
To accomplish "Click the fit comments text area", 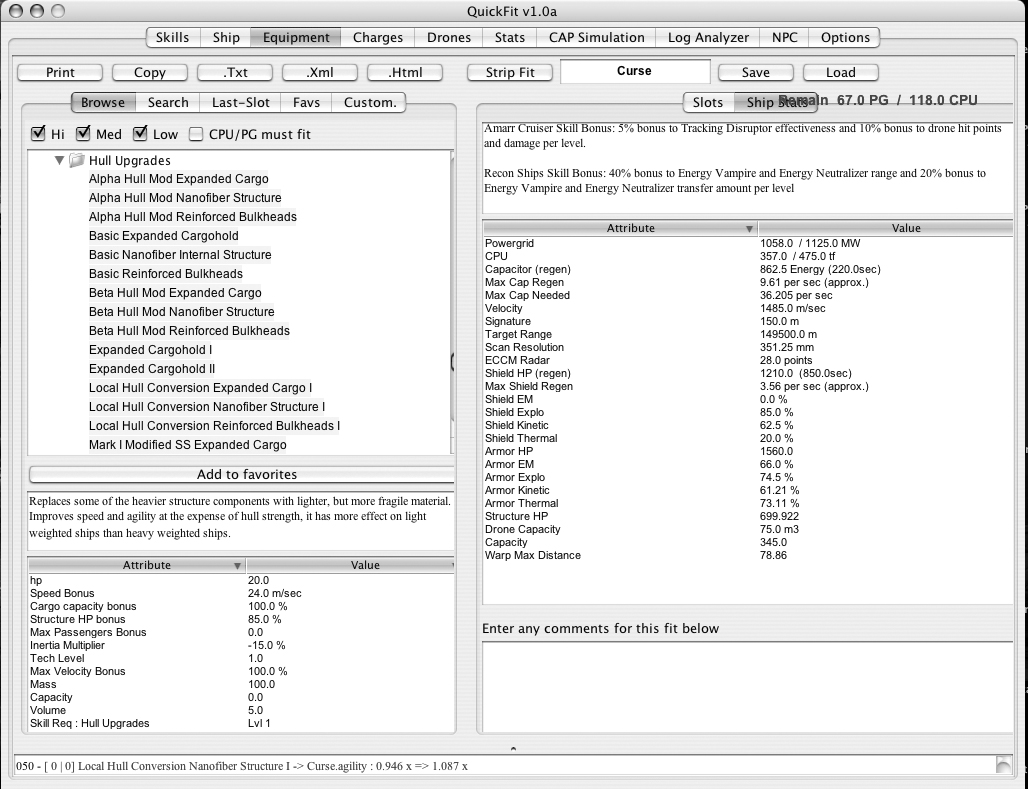I will pos(747,687).
